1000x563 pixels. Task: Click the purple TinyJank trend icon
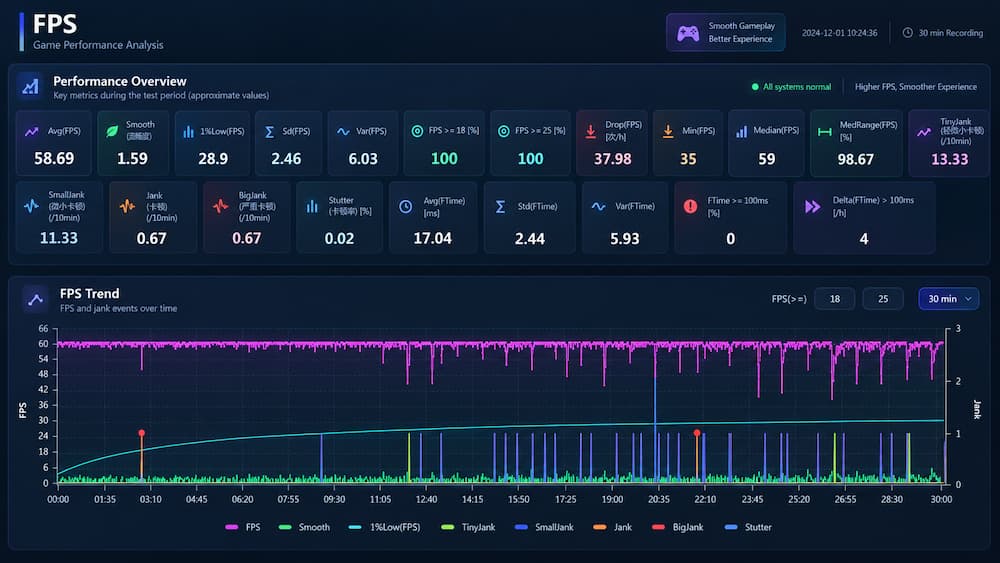[923, 132]
